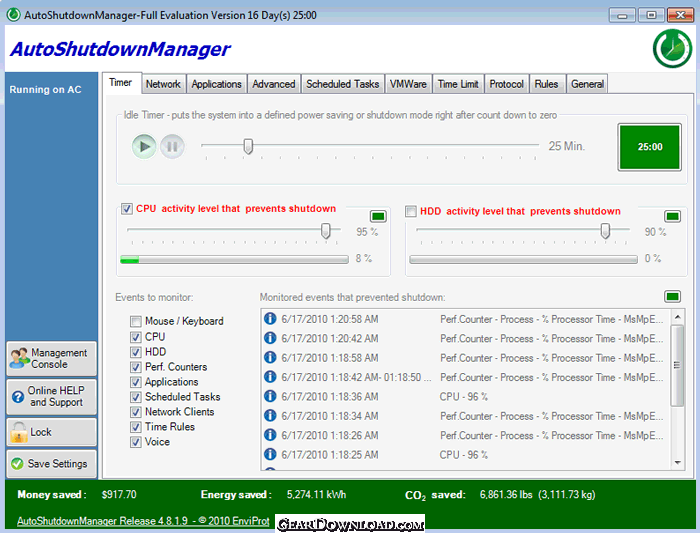Click info icon for 1:18:34 AM event
The image size is (700, 533).
coord(270,415)
